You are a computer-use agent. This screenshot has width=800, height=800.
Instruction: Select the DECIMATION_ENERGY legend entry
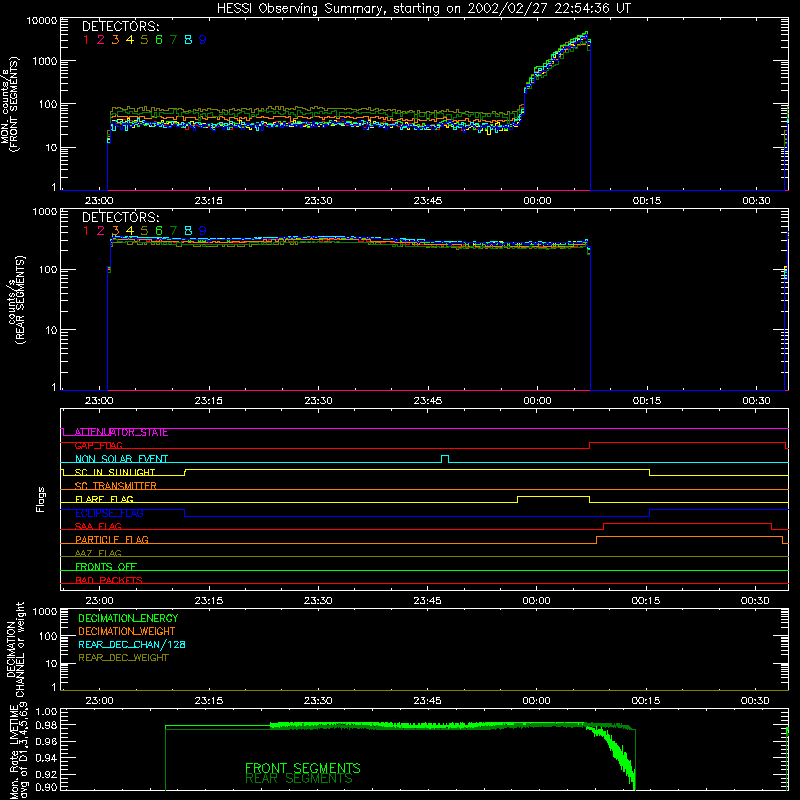tap(128, 618)
